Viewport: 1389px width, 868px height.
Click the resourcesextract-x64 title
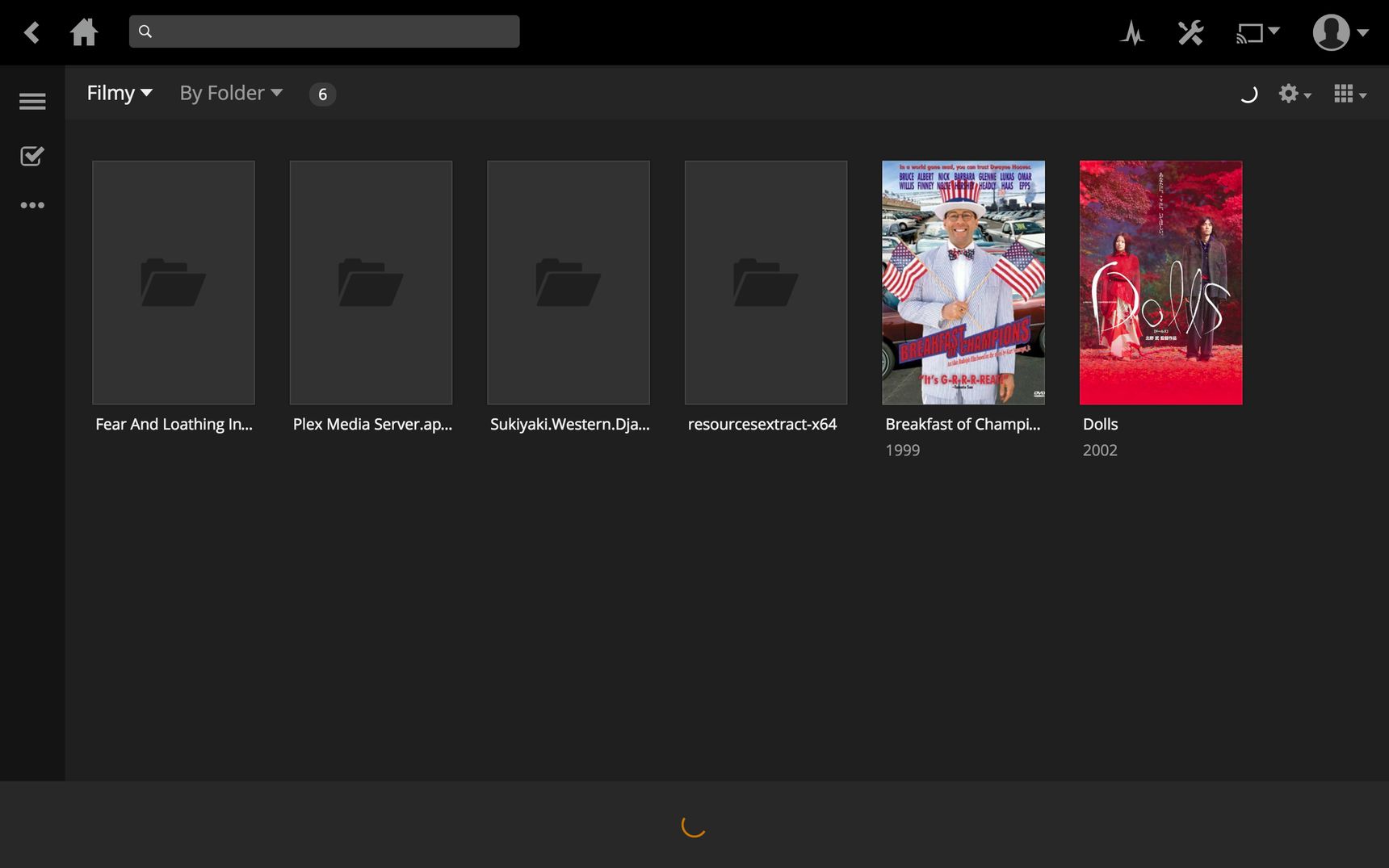(x=762, y=424)
